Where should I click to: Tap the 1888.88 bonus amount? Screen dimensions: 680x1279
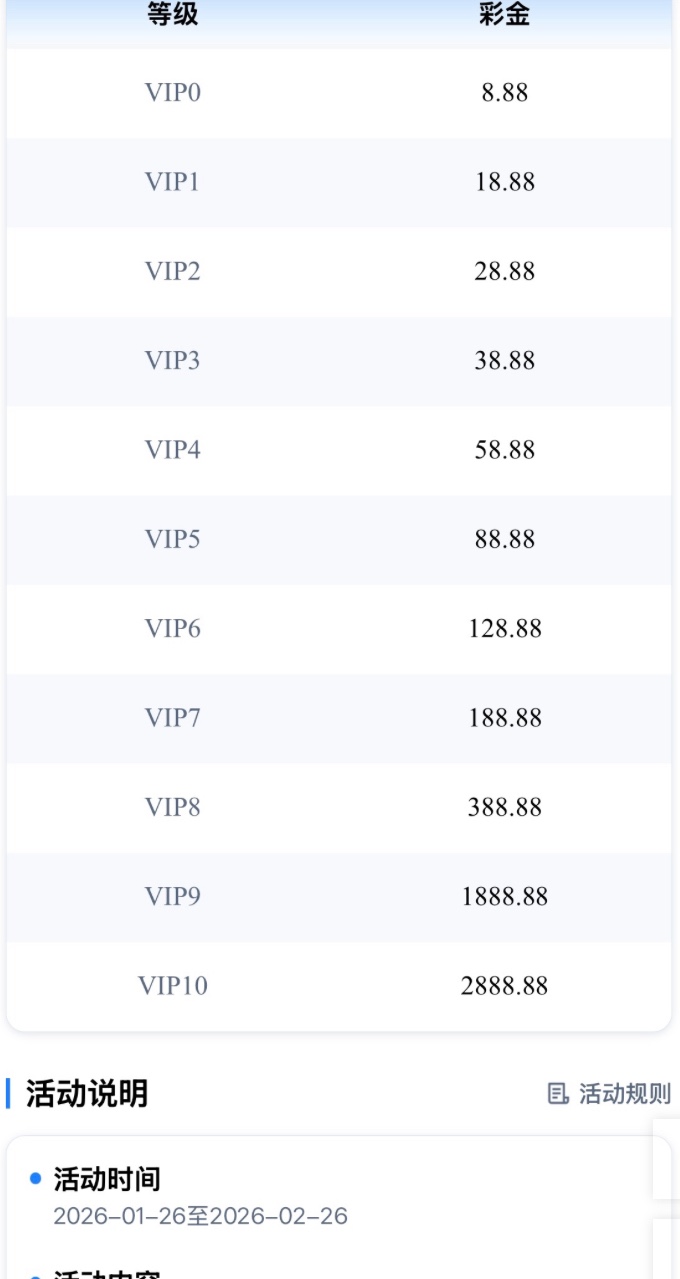504,896
